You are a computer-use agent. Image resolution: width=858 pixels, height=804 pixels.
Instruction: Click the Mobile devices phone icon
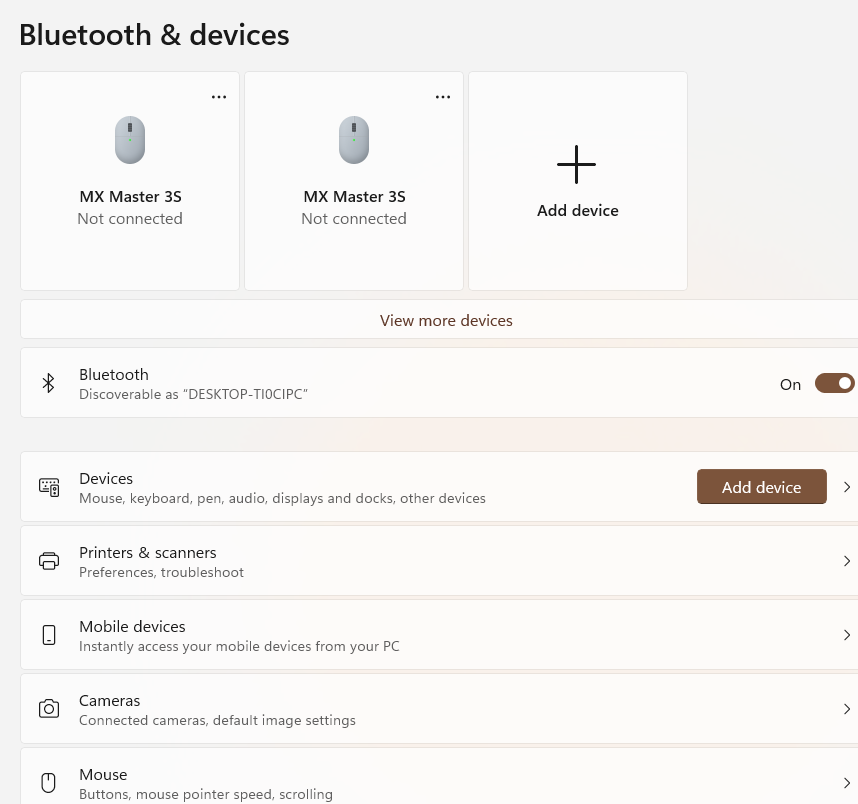coord(49,635)
